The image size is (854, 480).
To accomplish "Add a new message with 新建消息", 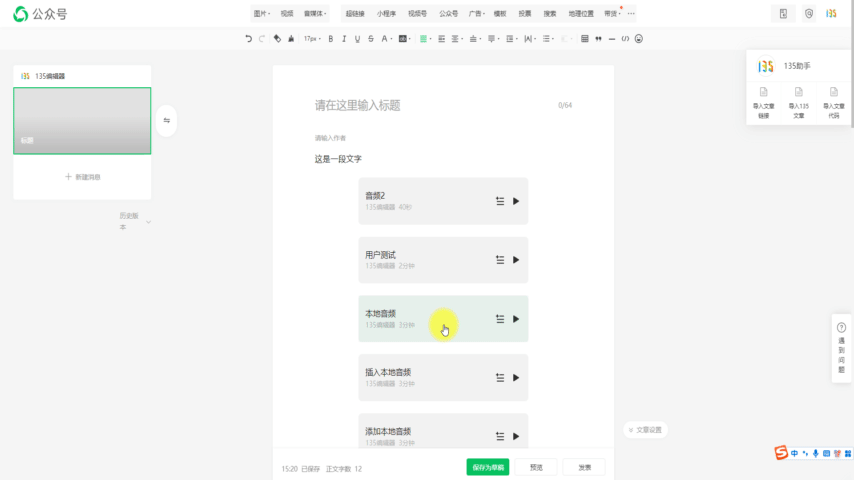I will click(x=82, y=177).
